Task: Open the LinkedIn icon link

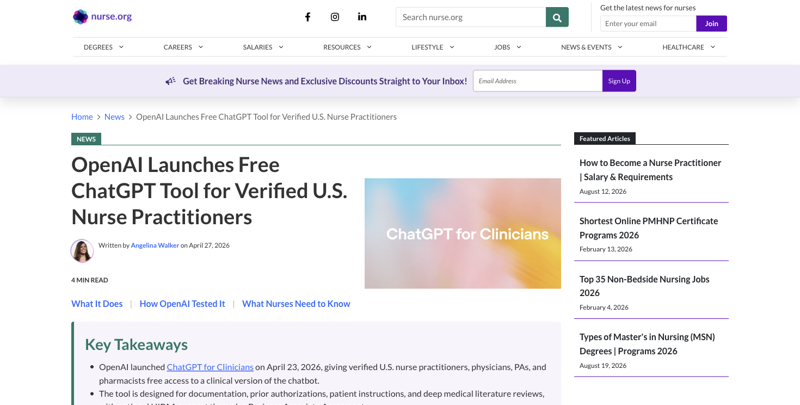Action: pyautogui.click(x=362, y=17)
